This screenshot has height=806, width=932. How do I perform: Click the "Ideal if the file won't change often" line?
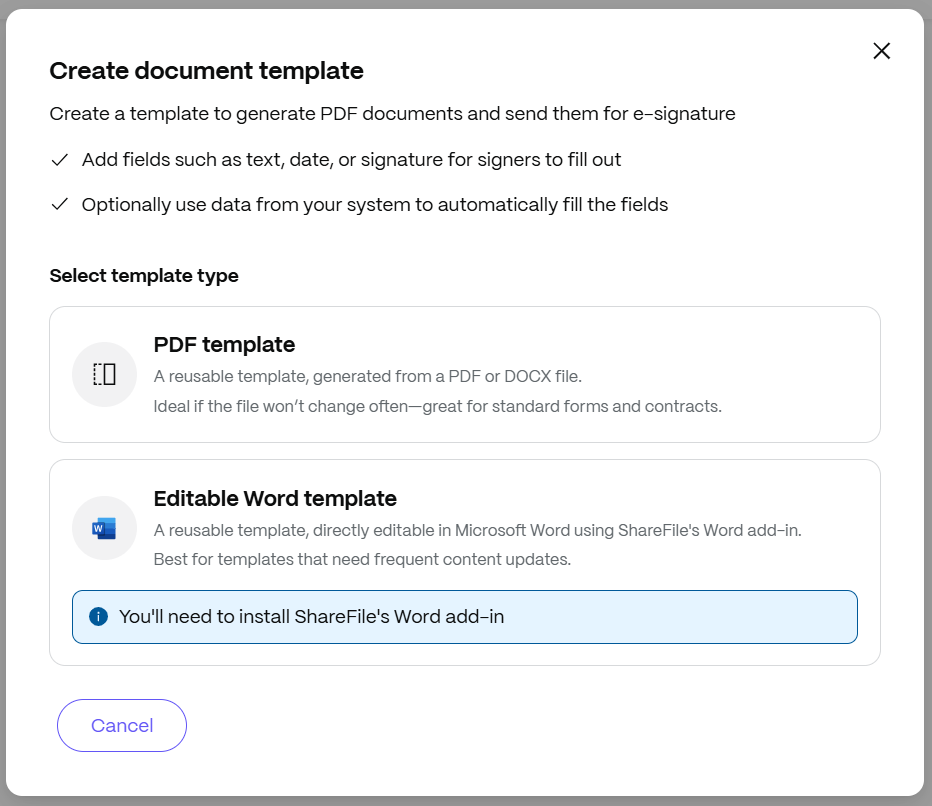tap(437, 407)
